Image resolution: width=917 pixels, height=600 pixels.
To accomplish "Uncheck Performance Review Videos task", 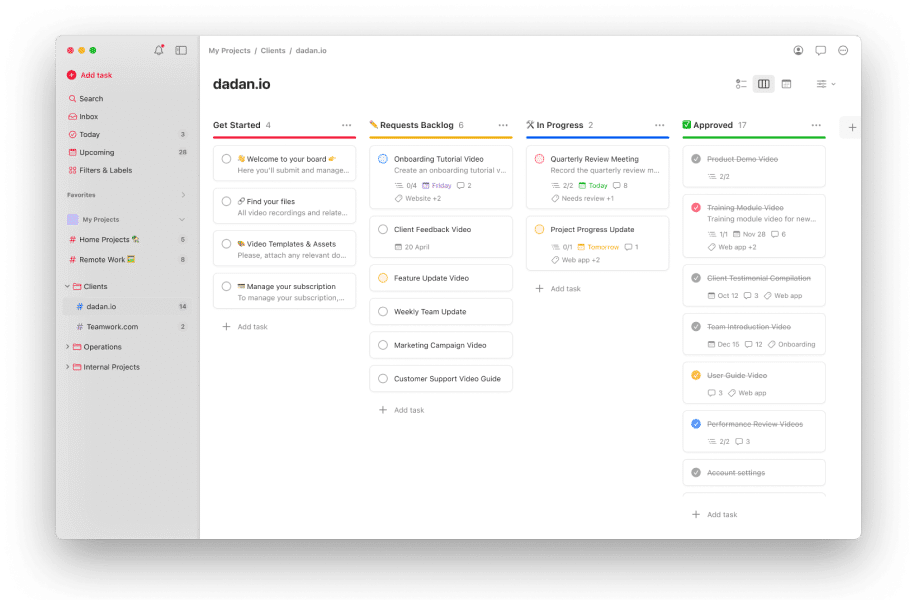I will click(x=696, y=424).
